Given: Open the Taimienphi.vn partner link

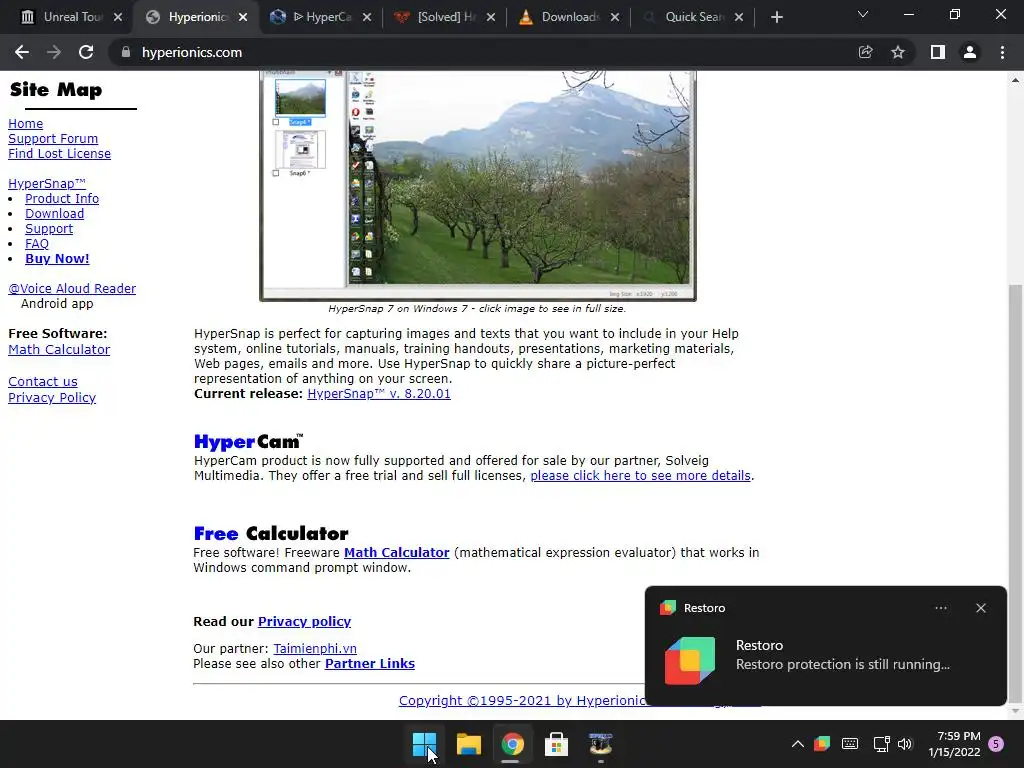Looking at the screenshot, I should pos(315,648).
